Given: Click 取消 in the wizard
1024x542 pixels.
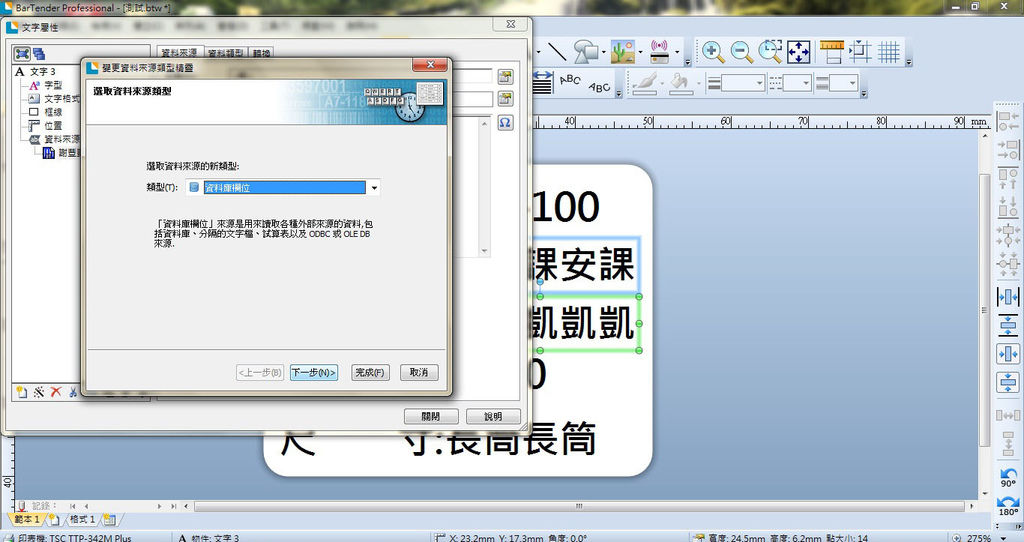Looking at the screenshot, I should [419, 372].
